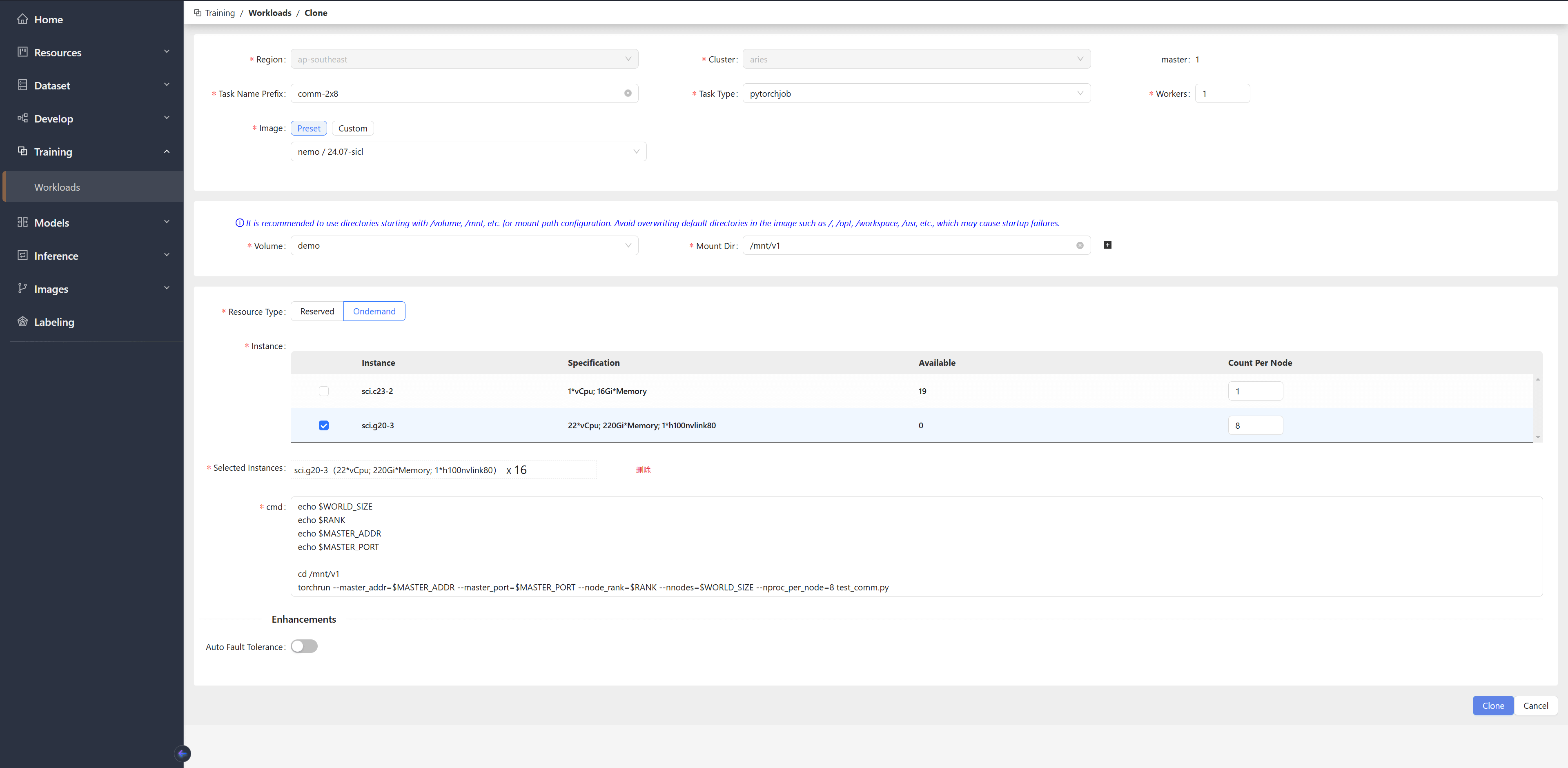
Task: Collapse the Training menu chevron
Action: (x=167, y=151)
